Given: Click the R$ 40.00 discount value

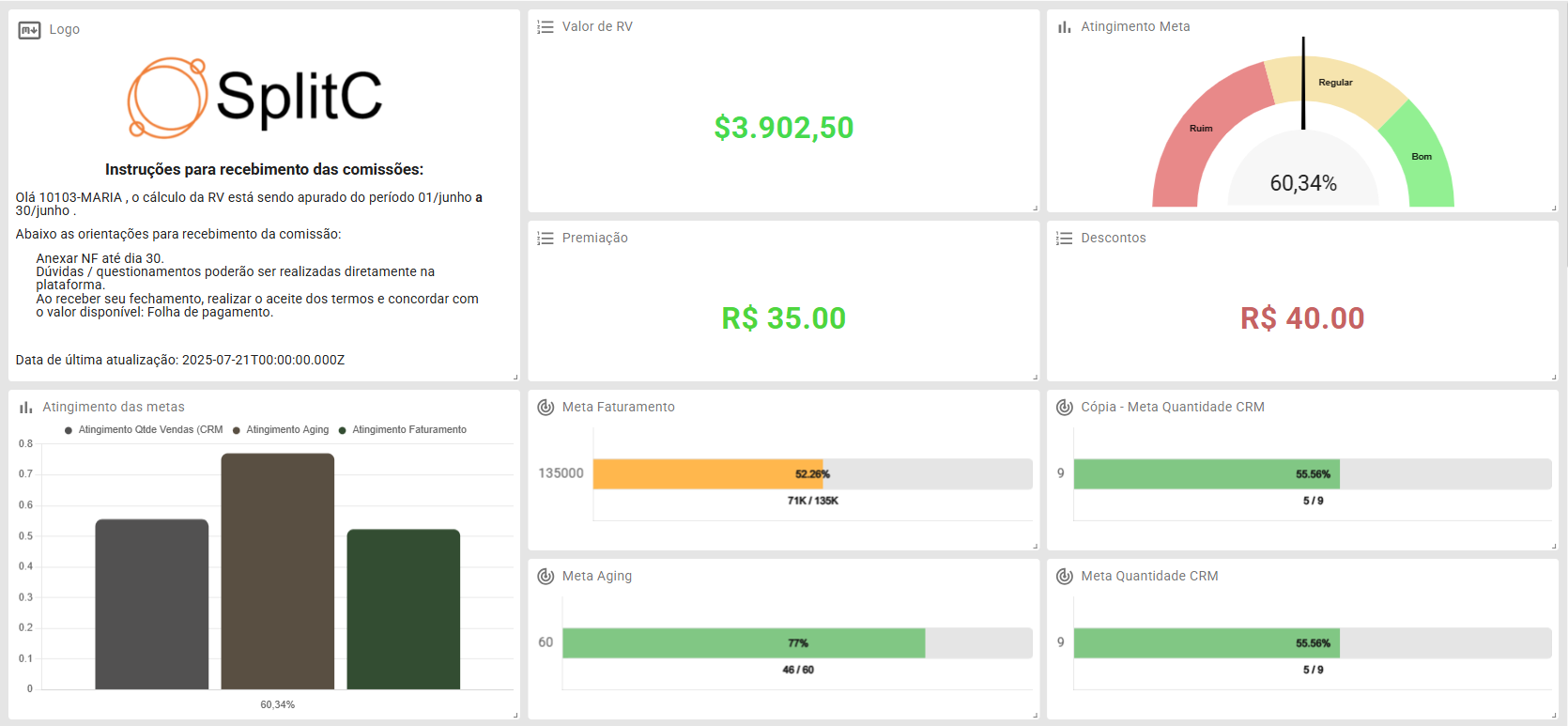Looking at the screenshot, I should coord(1302,318).
